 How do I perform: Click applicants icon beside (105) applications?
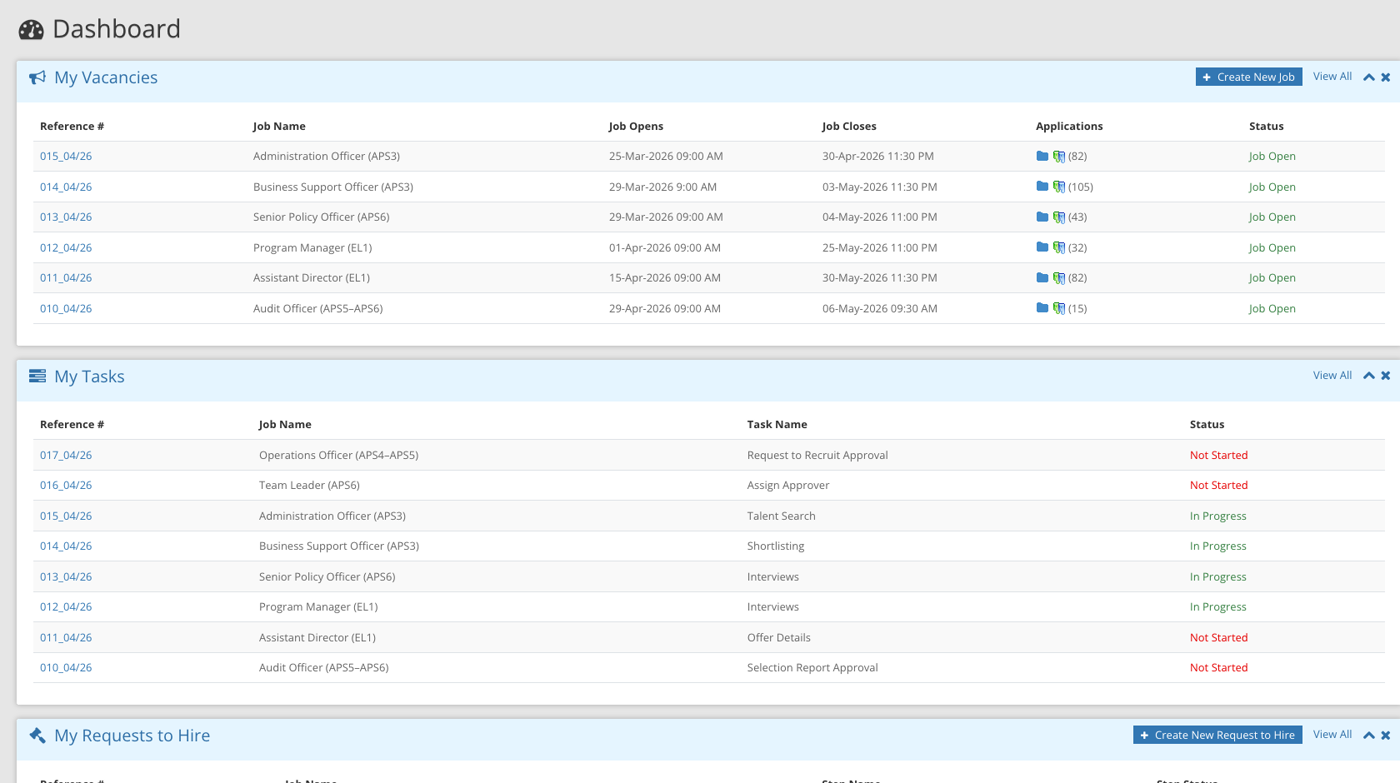[1059, 187]
